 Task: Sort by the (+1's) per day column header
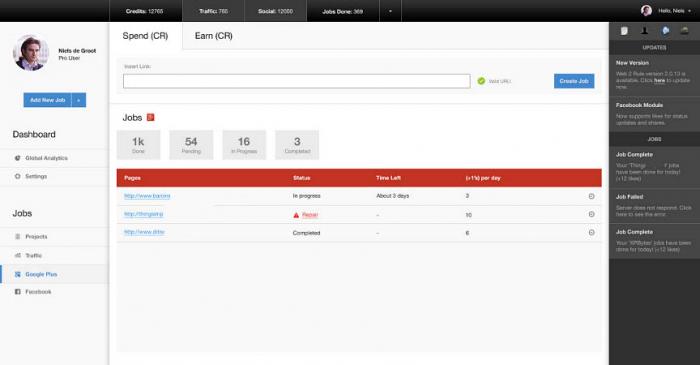[483, 178]
